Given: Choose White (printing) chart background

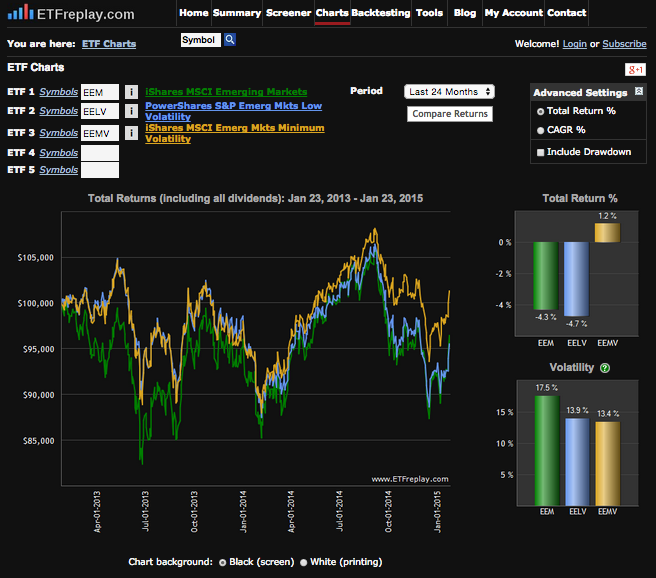Looking at the screenshot, I should [x=304, y=563].
